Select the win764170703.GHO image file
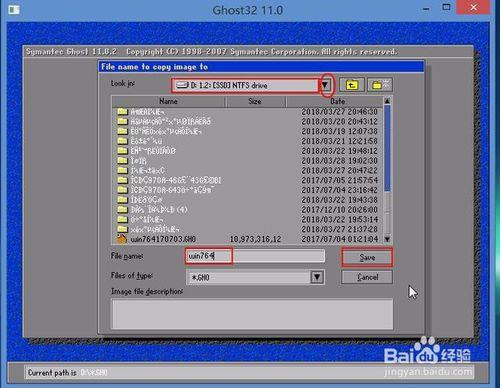502x388 pixels. click(247, 239)
